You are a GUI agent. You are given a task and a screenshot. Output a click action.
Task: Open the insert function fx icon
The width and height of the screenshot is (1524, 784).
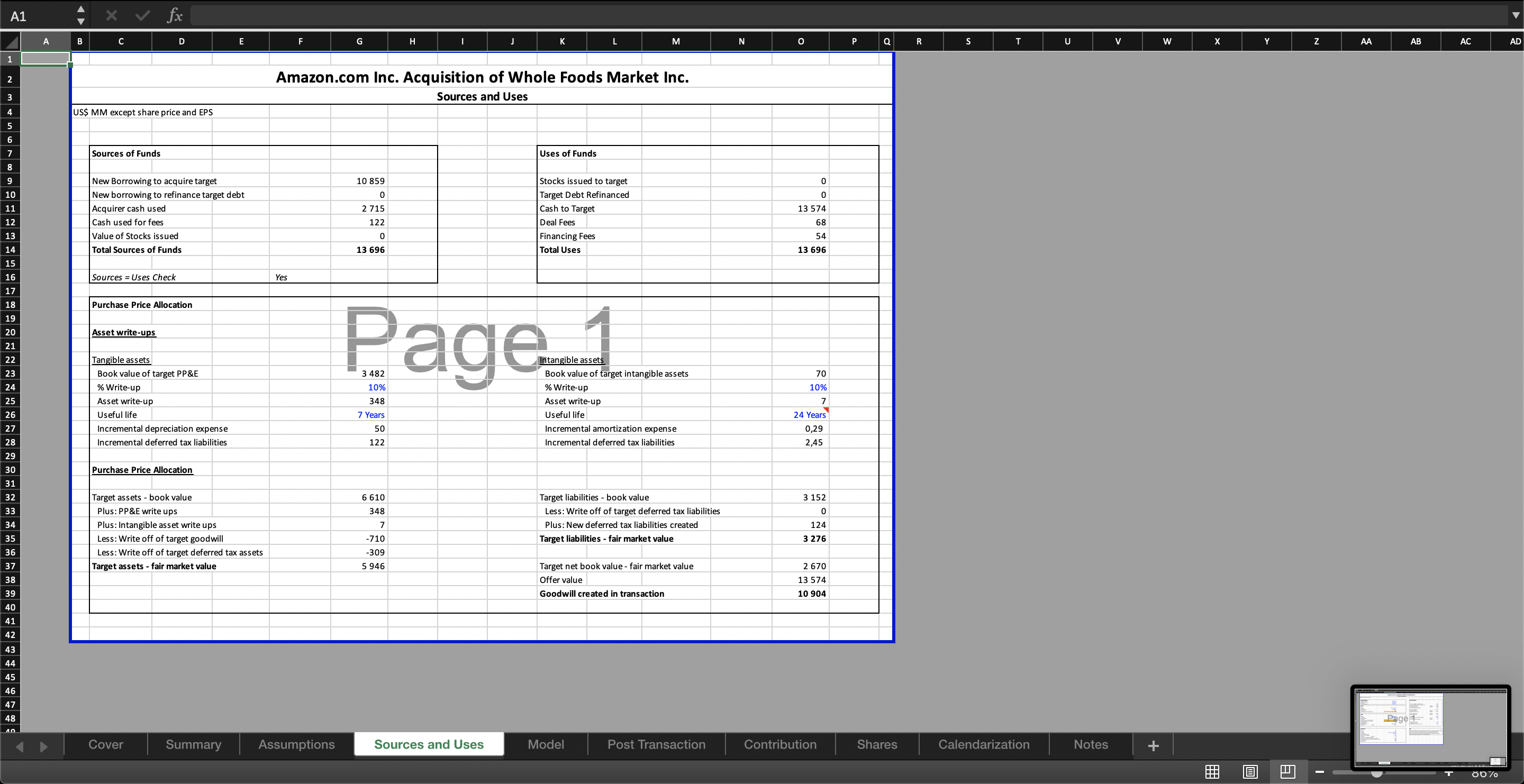click(175, 15)
